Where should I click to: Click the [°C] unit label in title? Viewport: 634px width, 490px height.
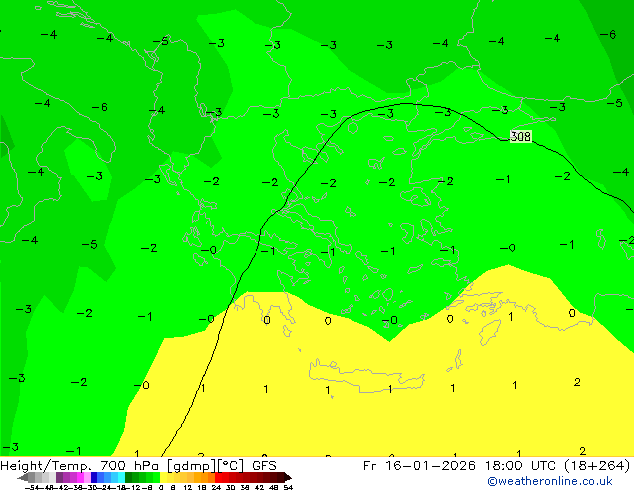(x=231, y=466)
